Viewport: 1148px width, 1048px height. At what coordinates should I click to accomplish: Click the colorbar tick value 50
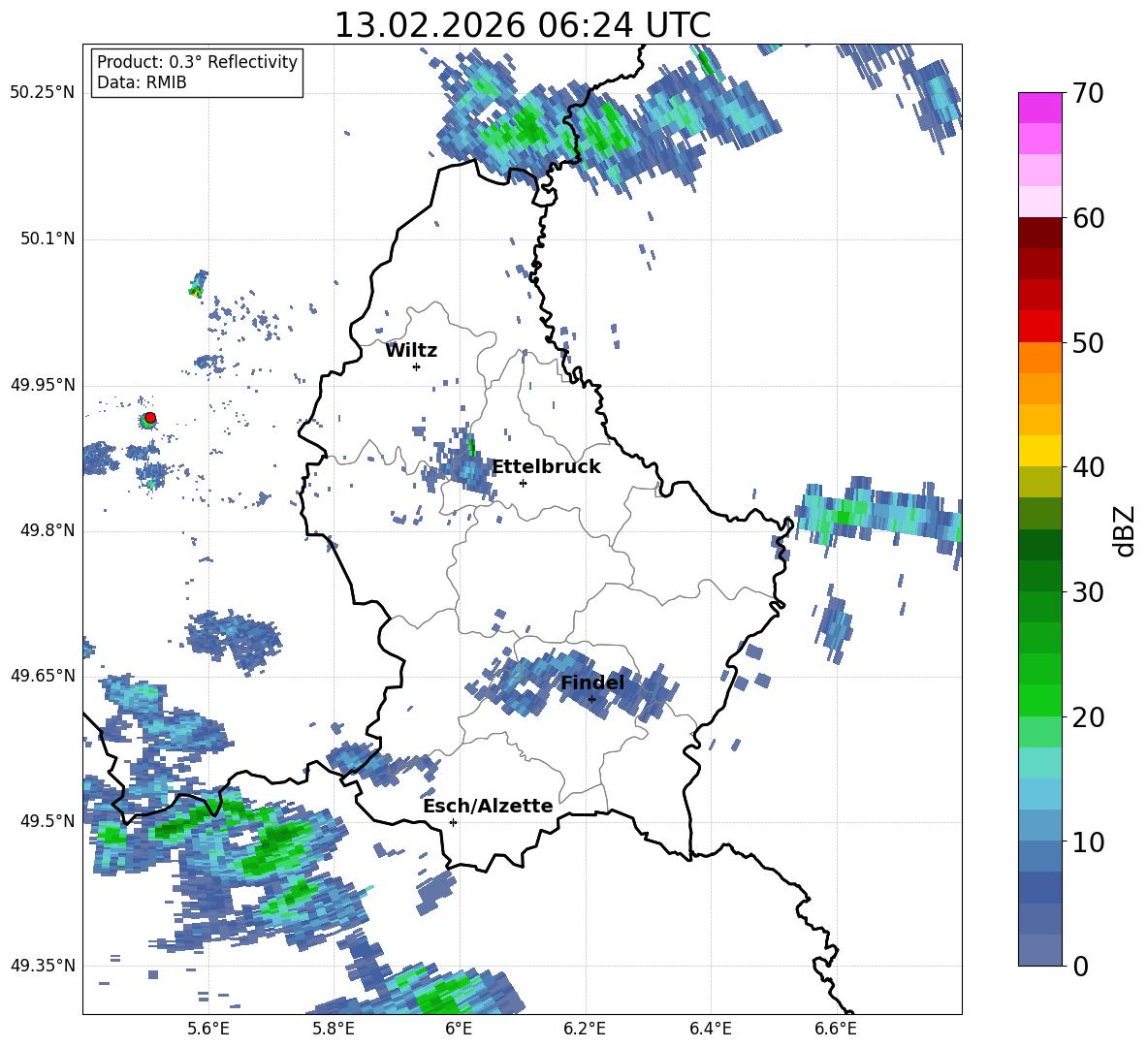coord(1088,342)
